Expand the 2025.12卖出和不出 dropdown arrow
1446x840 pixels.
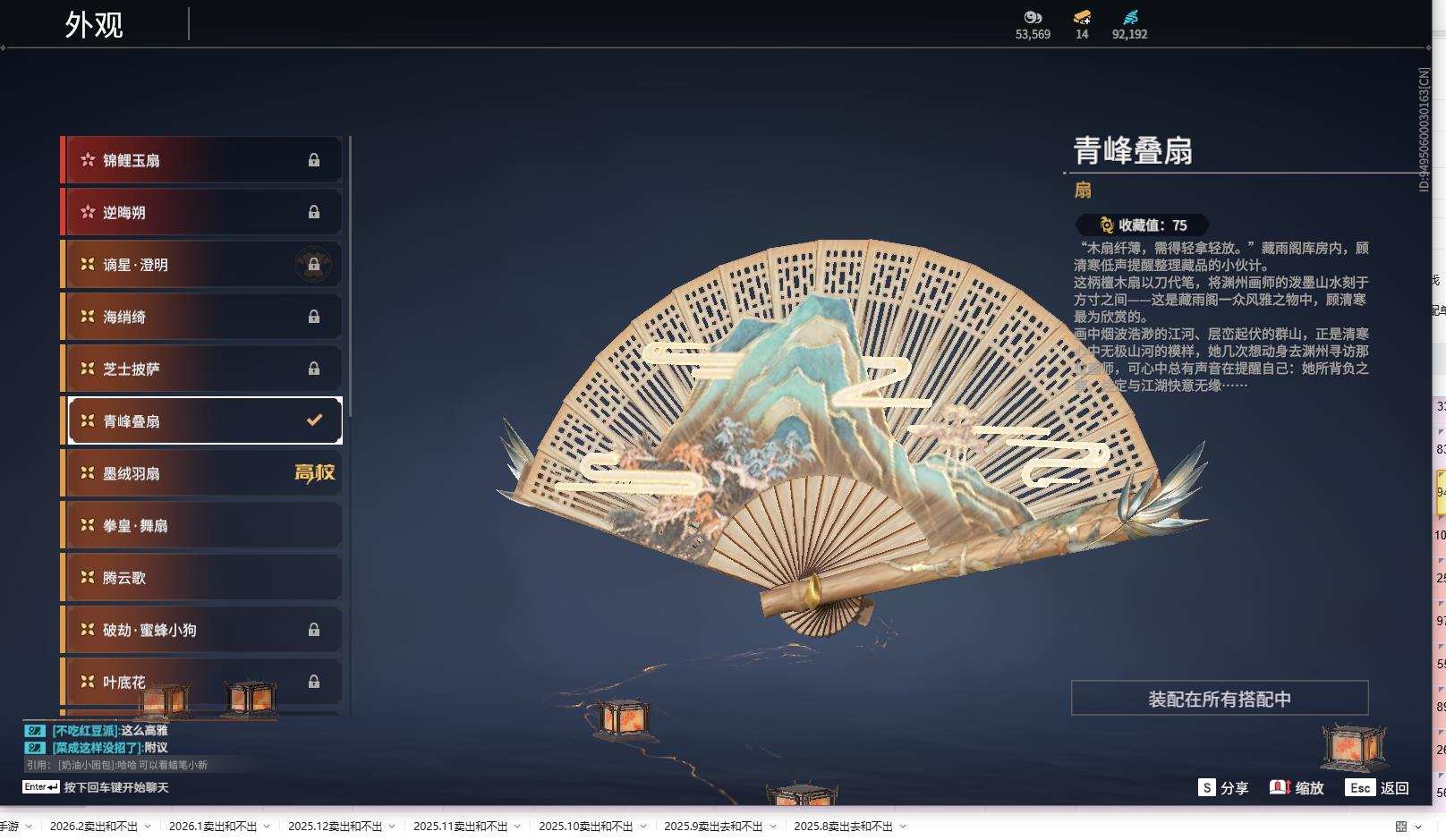391,827
